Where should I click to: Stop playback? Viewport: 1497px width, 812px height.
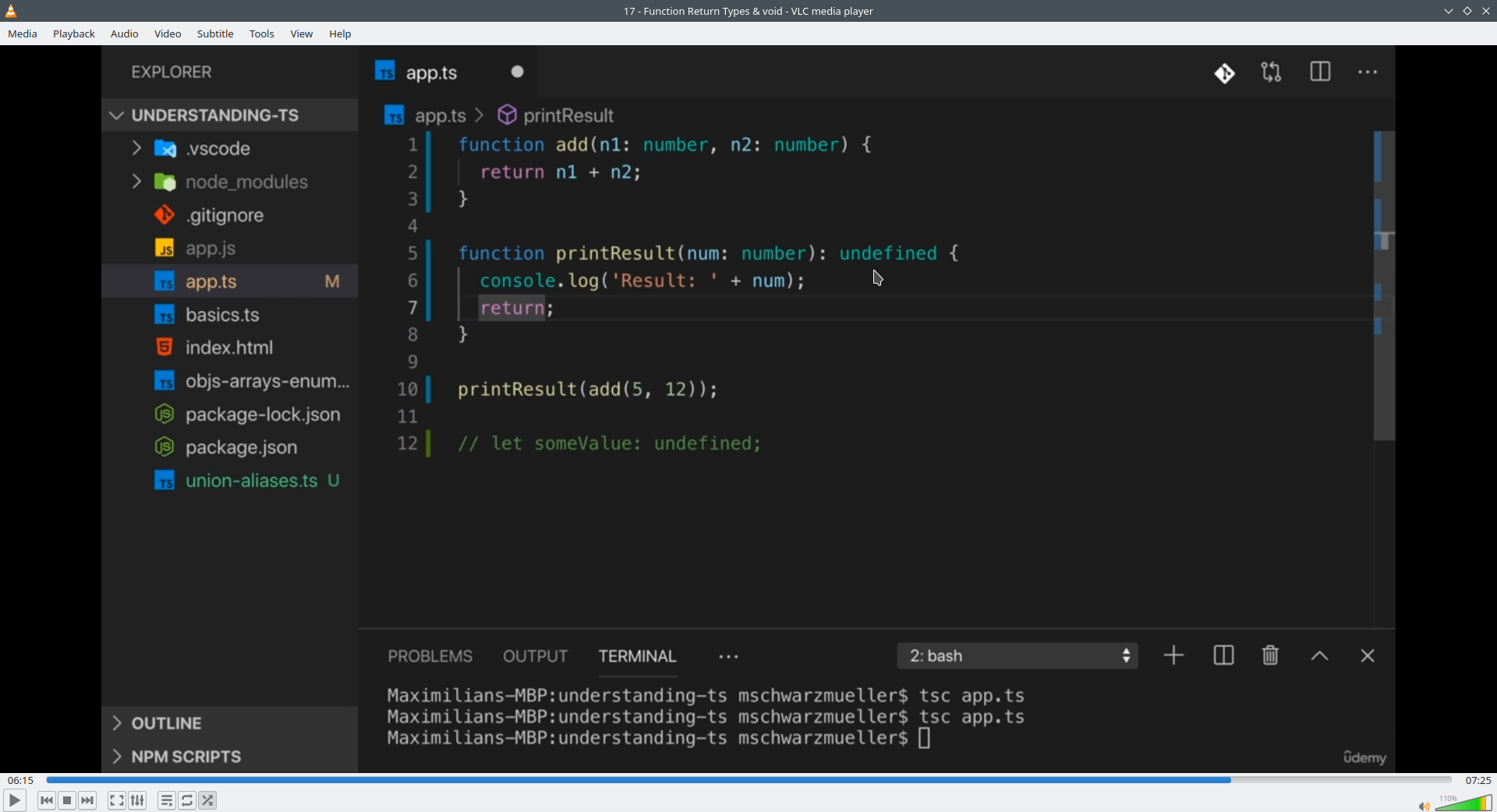(68, 800)
